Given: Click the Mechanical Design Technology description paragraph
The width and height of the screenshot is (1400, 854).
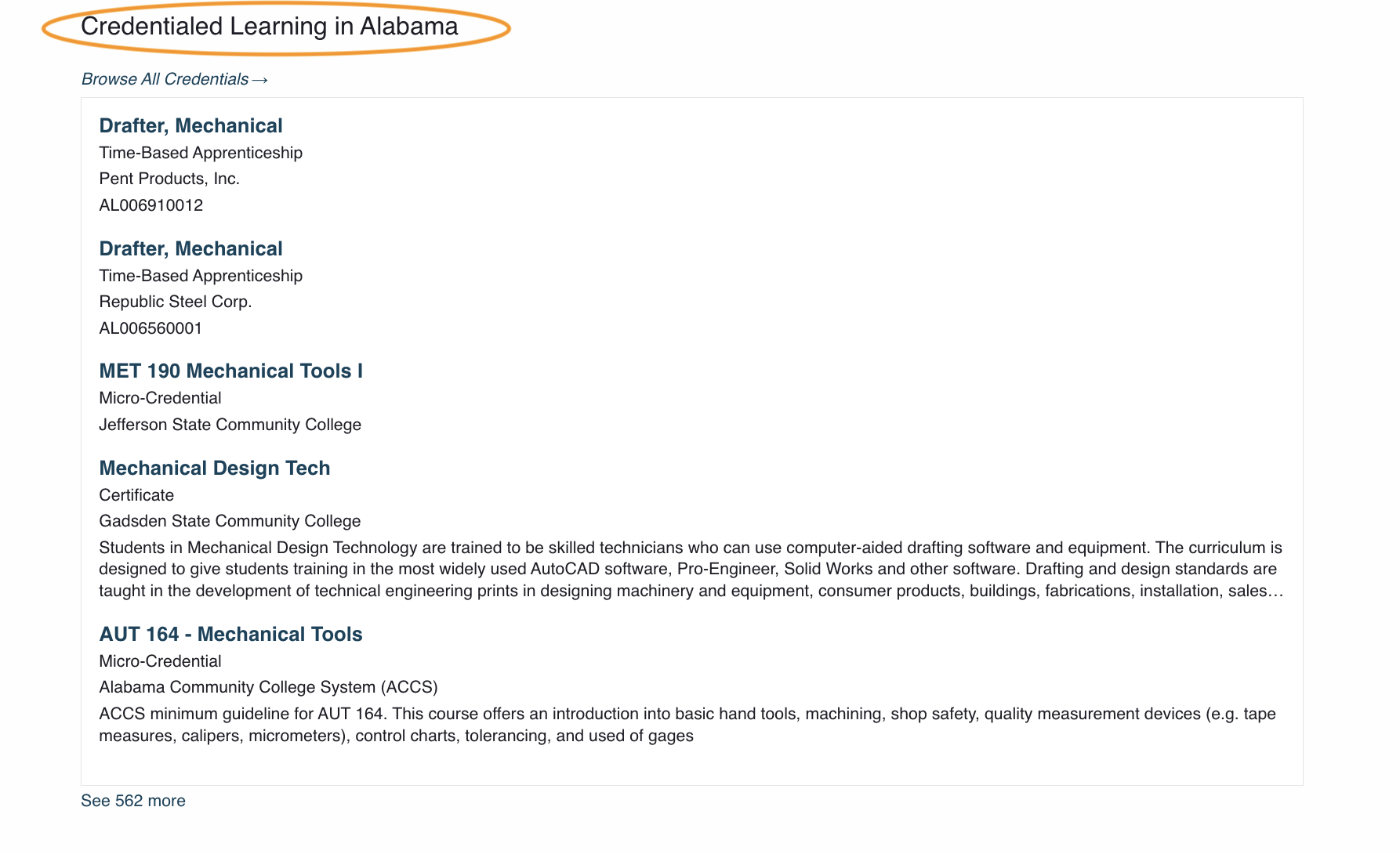Looking at the screenshot, I should pyautogui.click(x=690, y=569).
